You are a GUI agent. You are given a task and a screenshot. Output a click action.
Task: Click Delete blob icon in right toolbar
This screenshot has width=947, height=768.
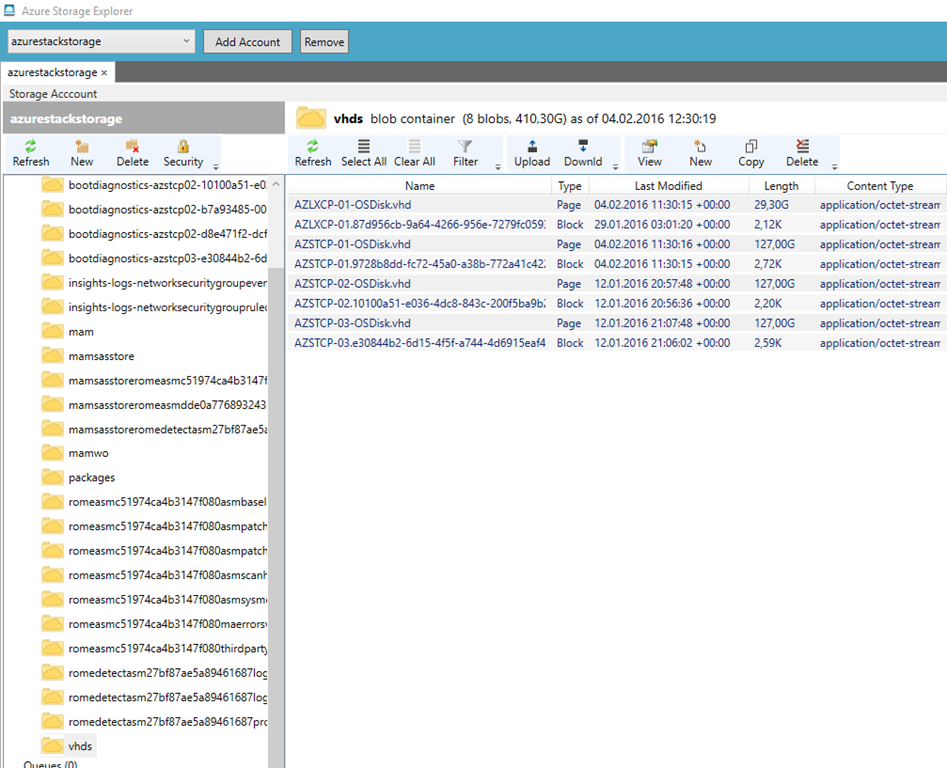(x=802, y=146)
